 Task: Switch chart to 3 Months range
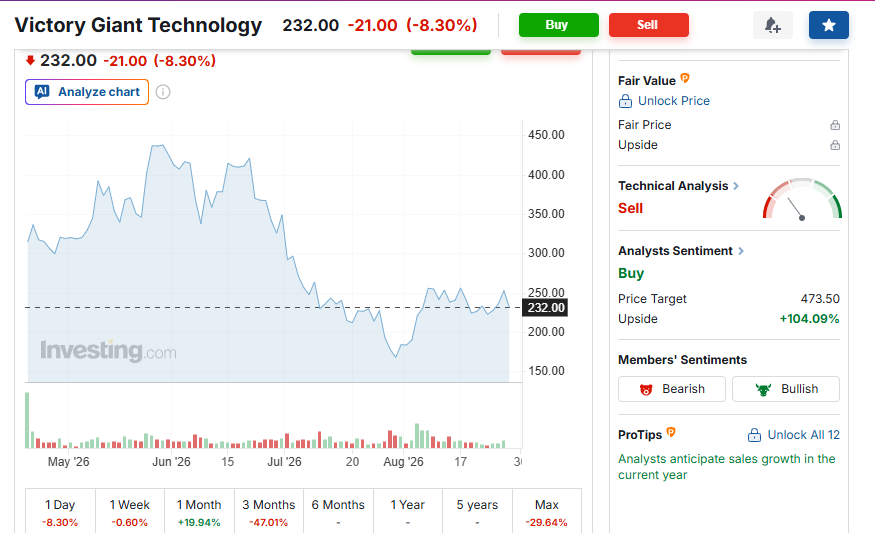point(269,512)
